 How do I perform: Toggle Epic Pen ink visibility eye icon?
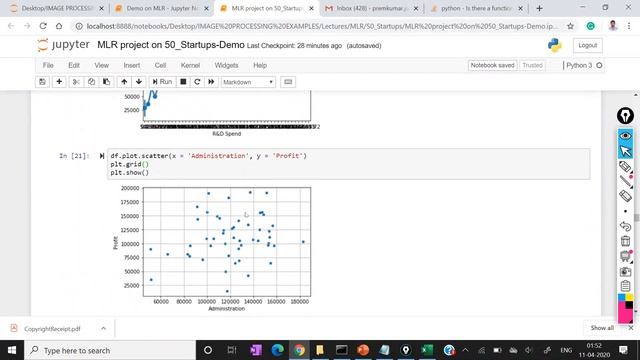click(x=625, y=136)
